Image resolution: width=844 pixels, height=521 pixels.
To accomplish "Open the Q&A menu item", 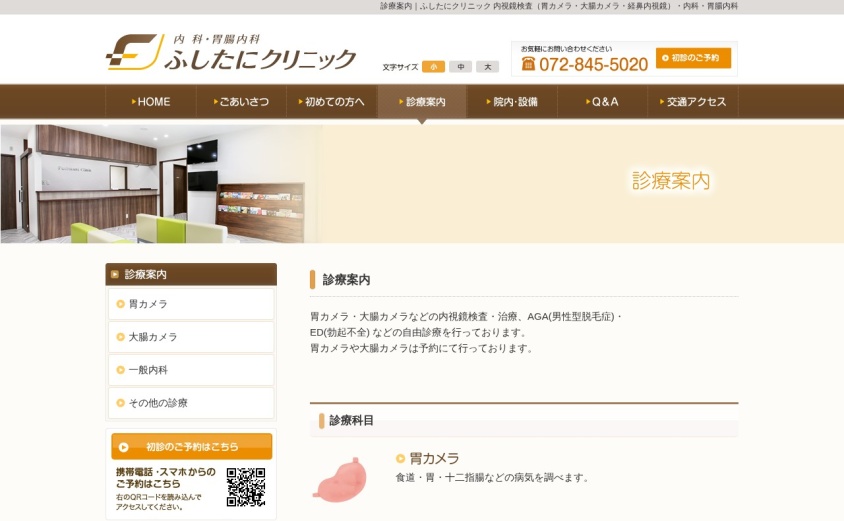I will click(x=602, y=102).
